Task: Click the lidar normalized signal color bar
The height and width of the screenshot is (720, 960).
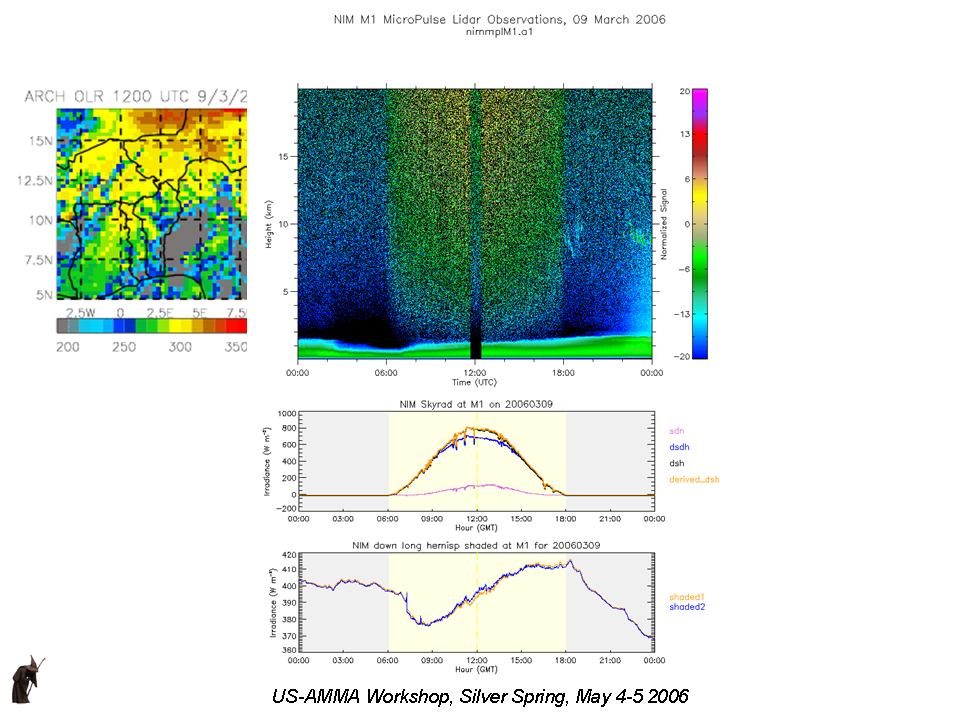Action: pyautogui.click(x=700, y=223)
